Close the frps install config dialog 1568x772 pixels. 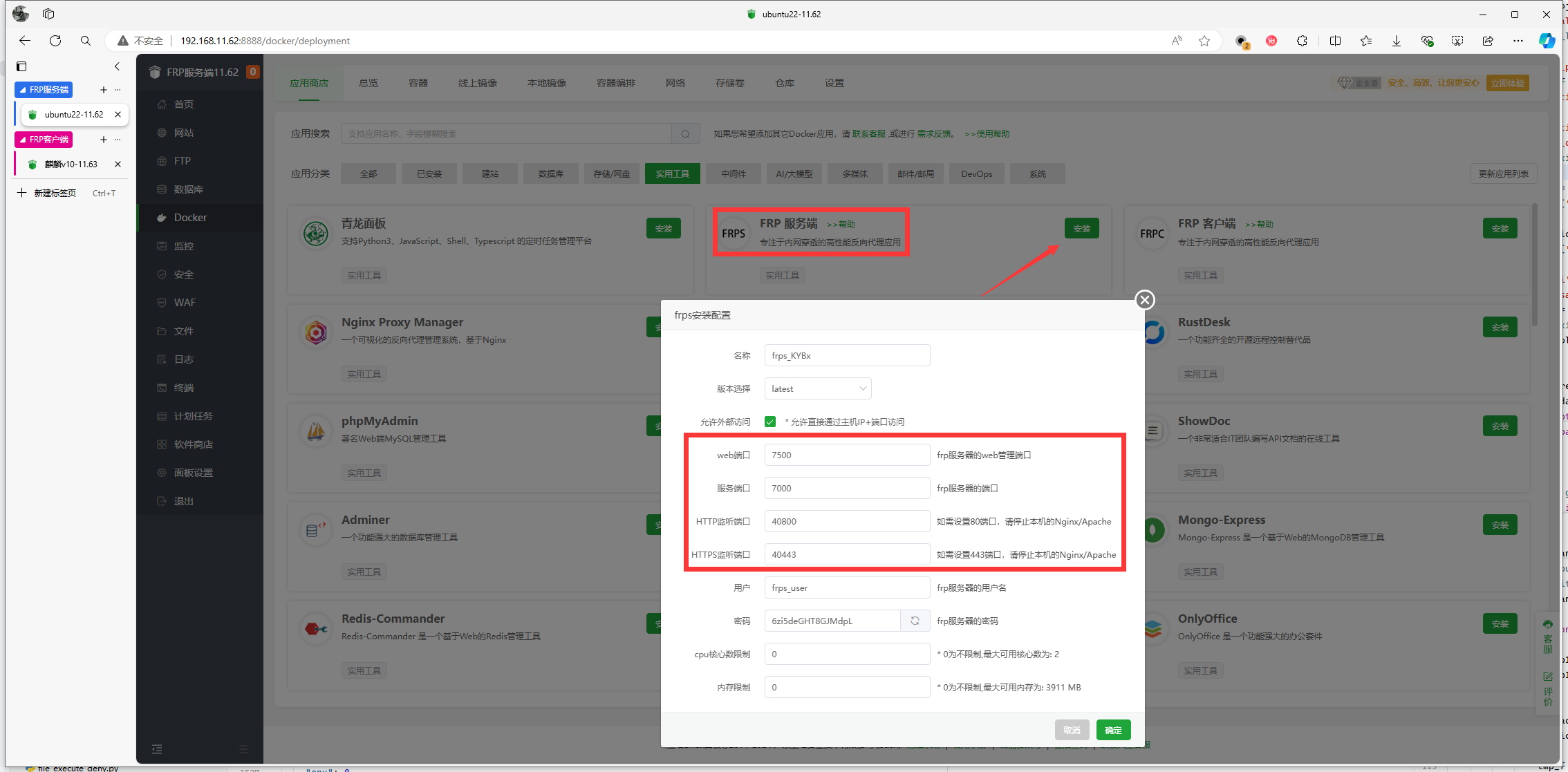pos(1145,300)
